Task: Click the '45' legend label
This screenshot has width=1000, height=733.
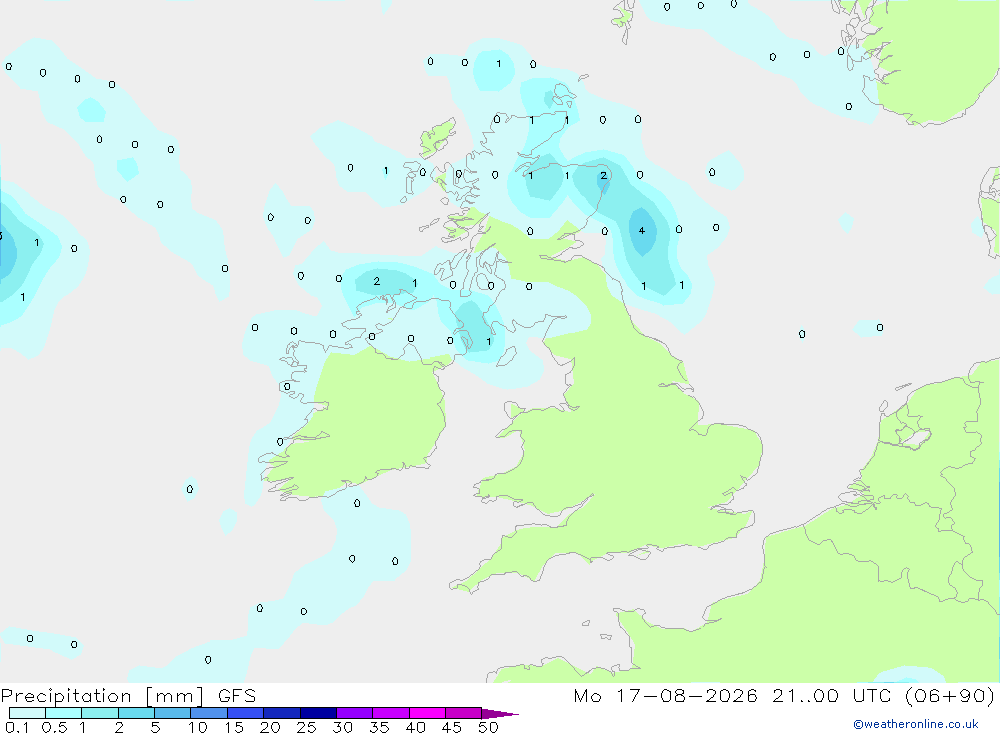Action: pyautogui.click(x=452, y=727)
